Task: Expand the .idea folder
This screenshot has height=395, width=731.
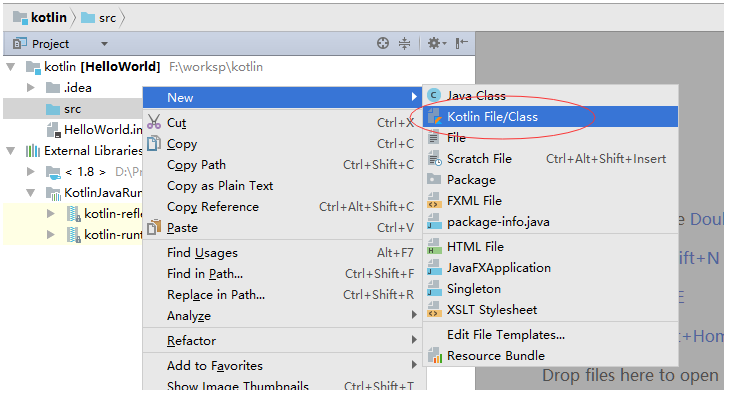Action: 31,88
